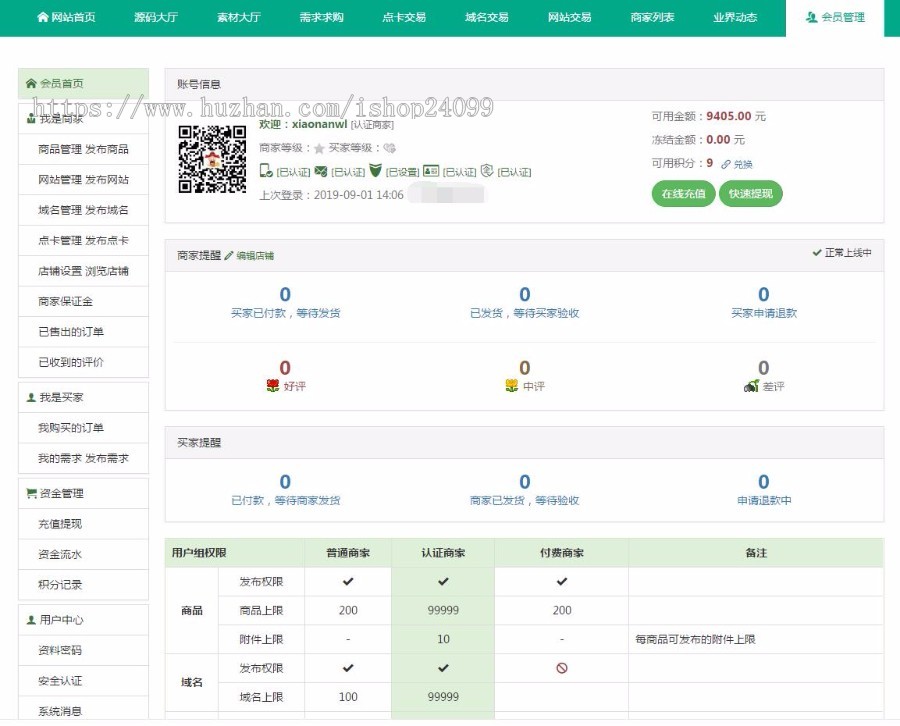Select 域名交易 from the navigation bar
The height and width of the screenshot is (726, 900).
pyautogui.click(x=487, y=17)
